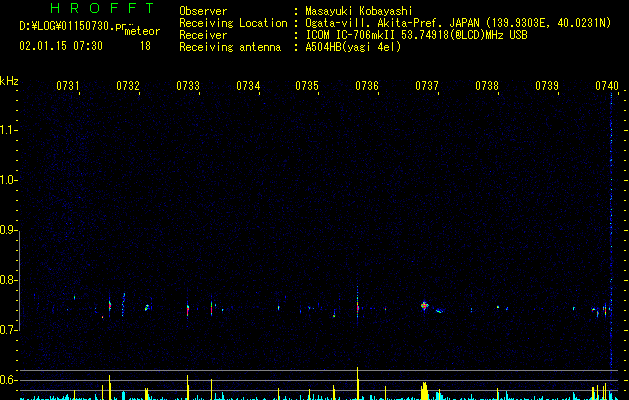
Task: Click the 0737 time marker
Action: pyautogui.click(x=427, y=85)
